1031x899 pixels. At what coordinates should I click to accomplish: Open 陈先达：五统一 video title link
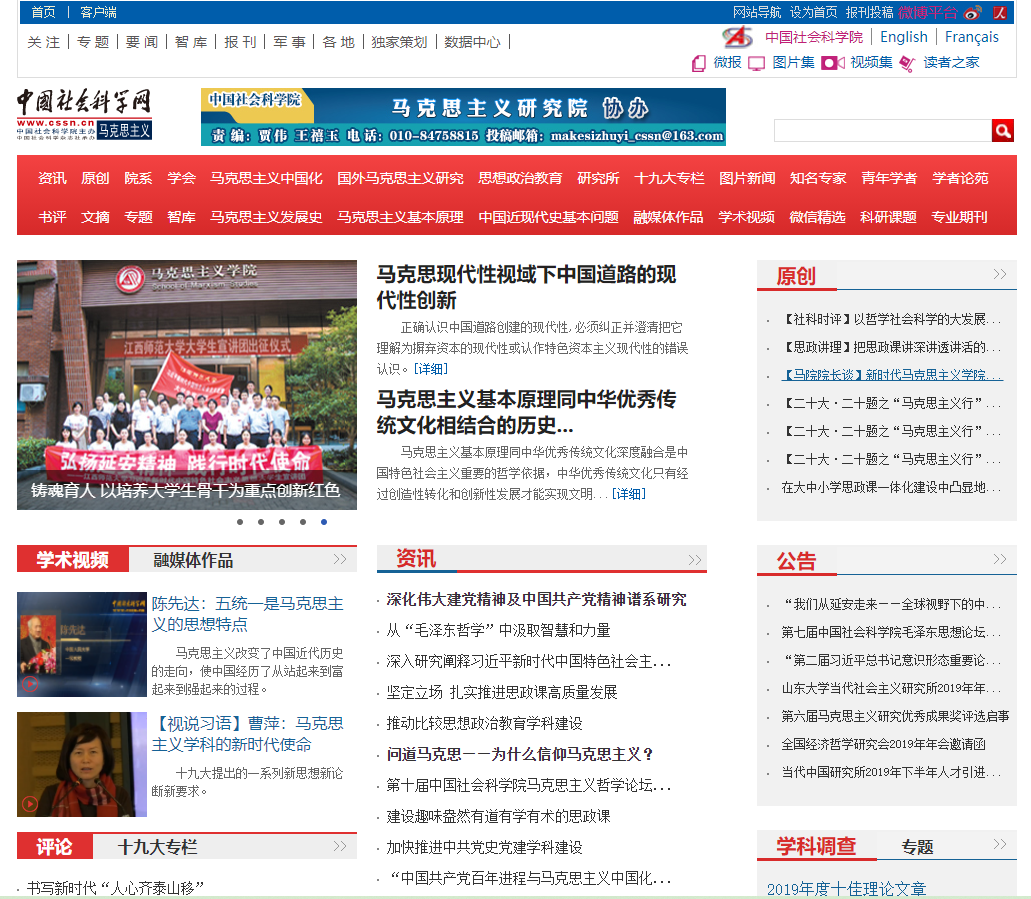coord(248,614)
